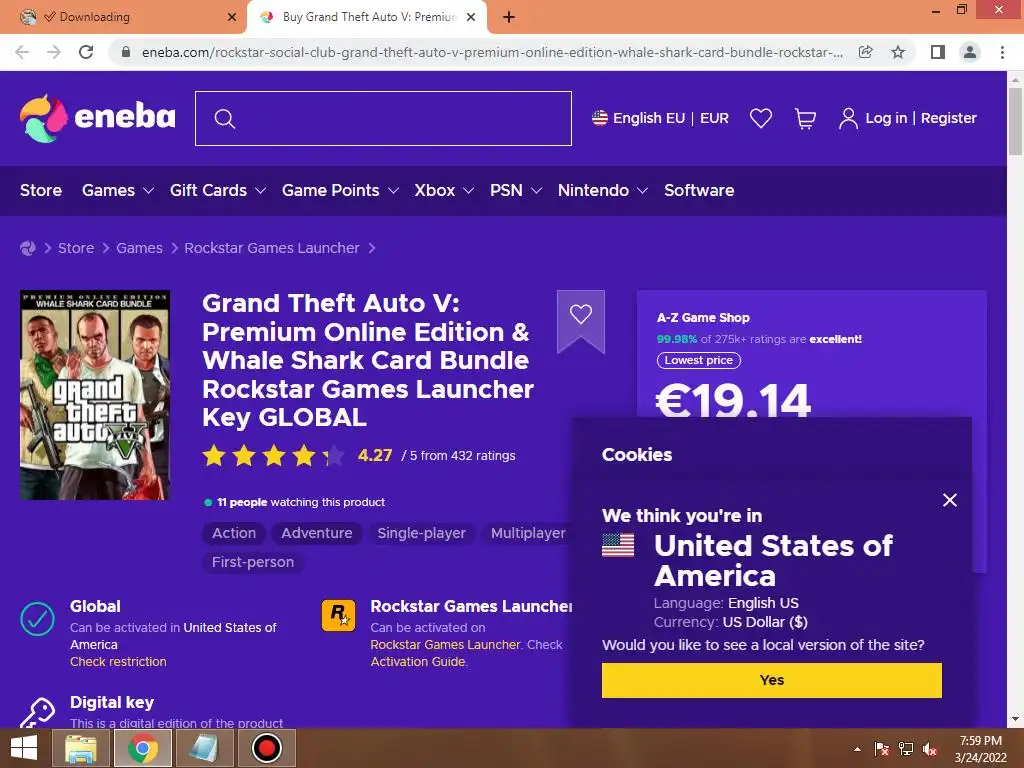Click the Digital key icon

pos(37,712)
